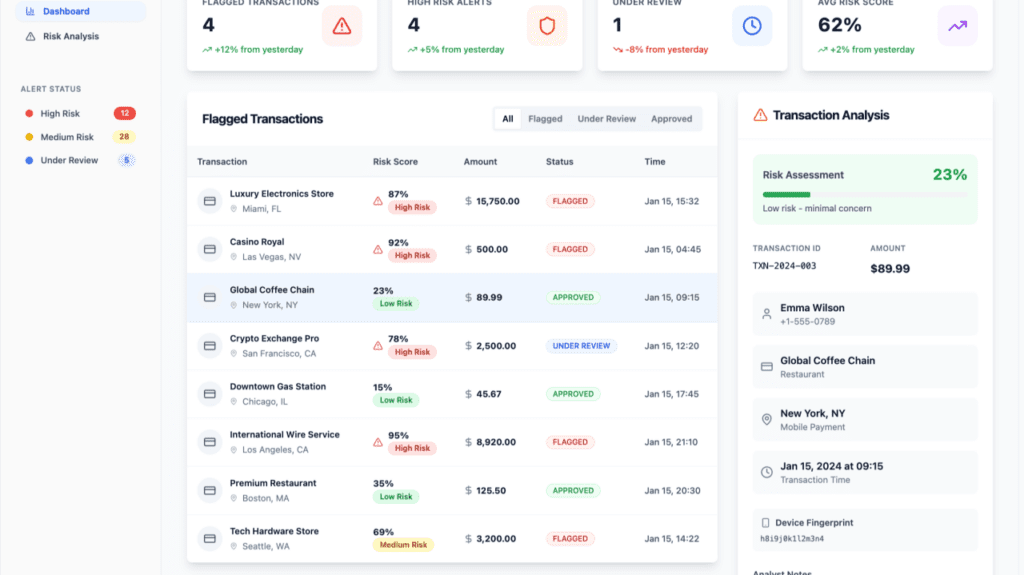Open Risk Analysis in the sidebar

pyautogui.click(x=70, y=36)
